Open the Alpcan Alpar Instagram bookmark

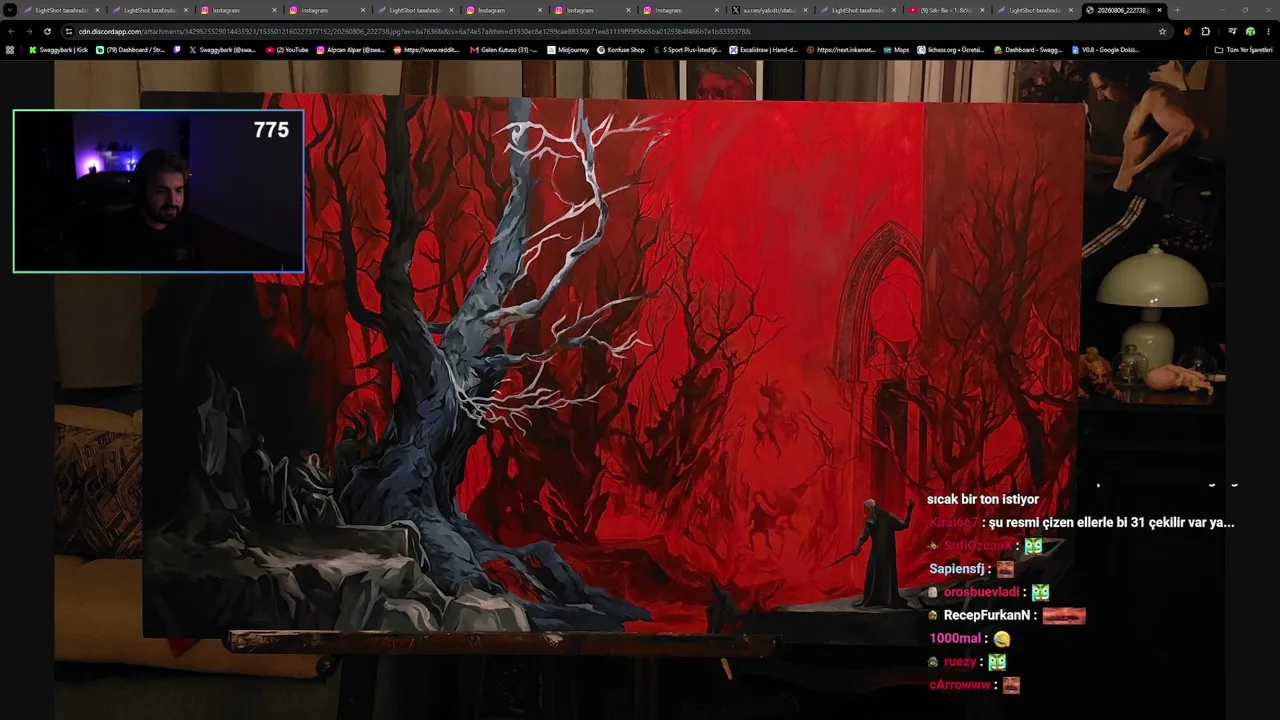[350, 49]
